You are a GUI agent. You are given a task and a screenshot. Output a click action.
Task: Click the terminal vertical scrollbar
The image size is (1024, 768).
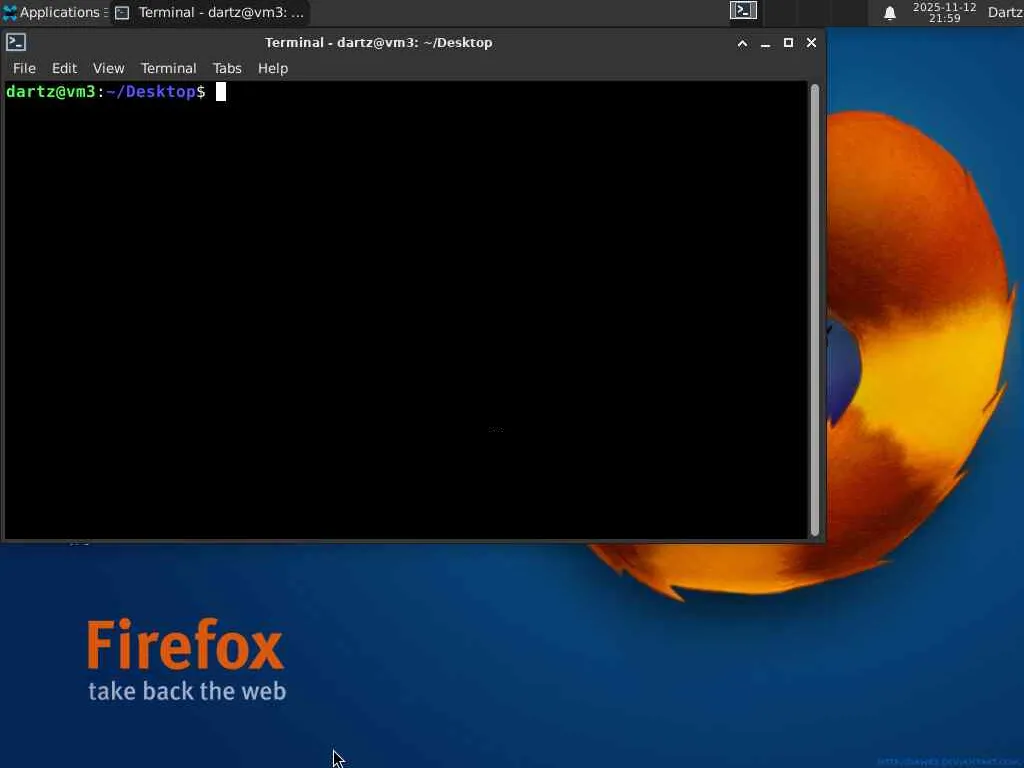[x=814, y=310]
